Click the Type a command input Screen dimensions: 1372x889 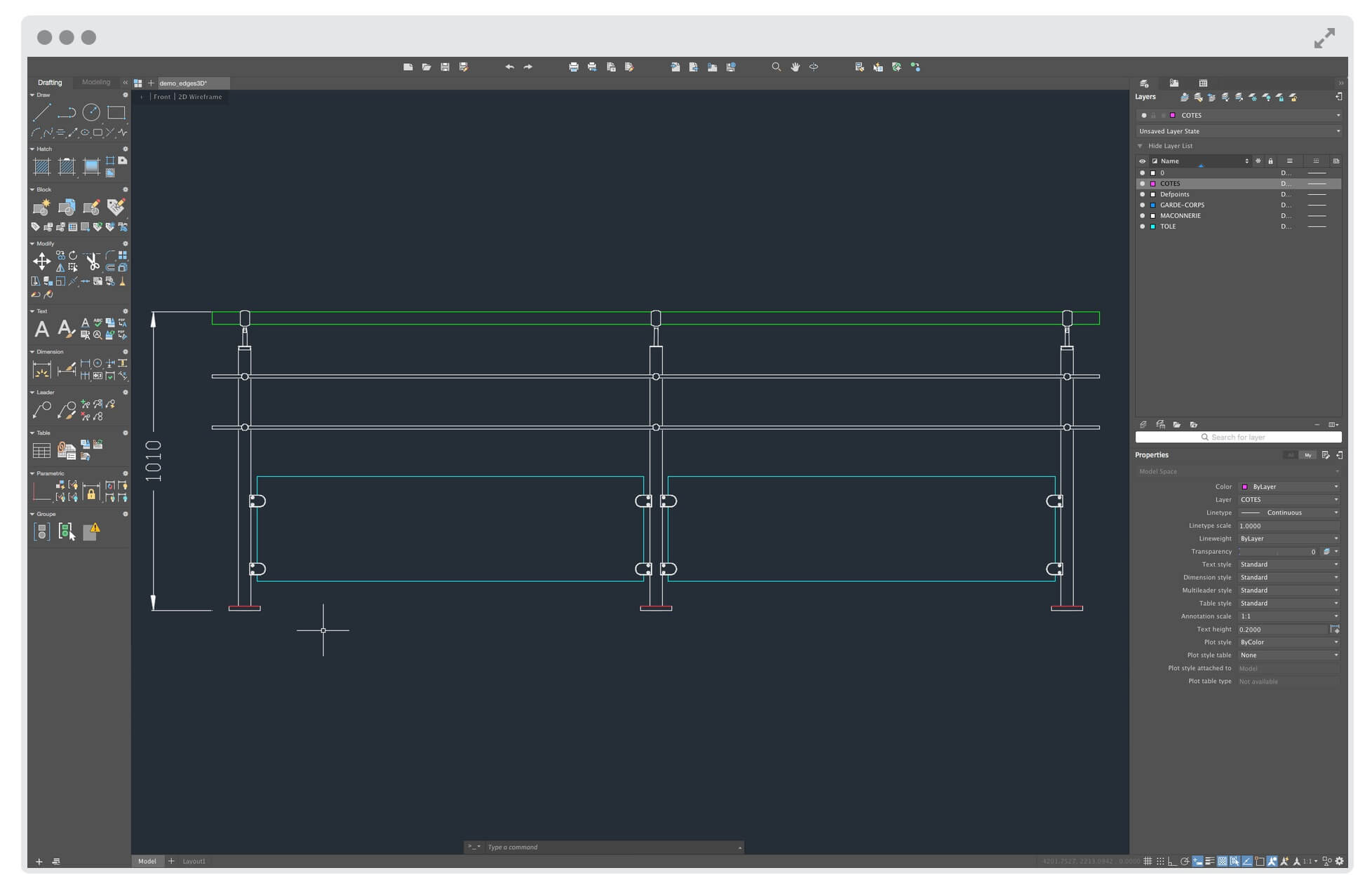pyautogui.click(x=610, y=847)
